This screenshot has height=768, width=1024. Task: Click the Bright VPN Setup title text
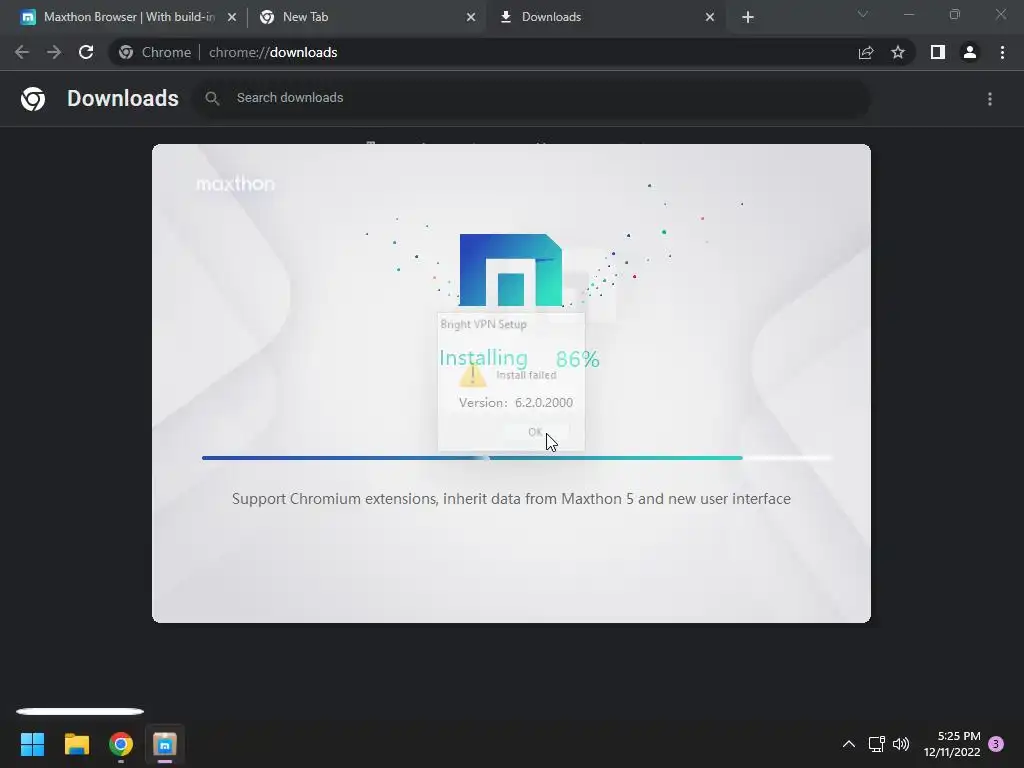(x=483, y=325)
